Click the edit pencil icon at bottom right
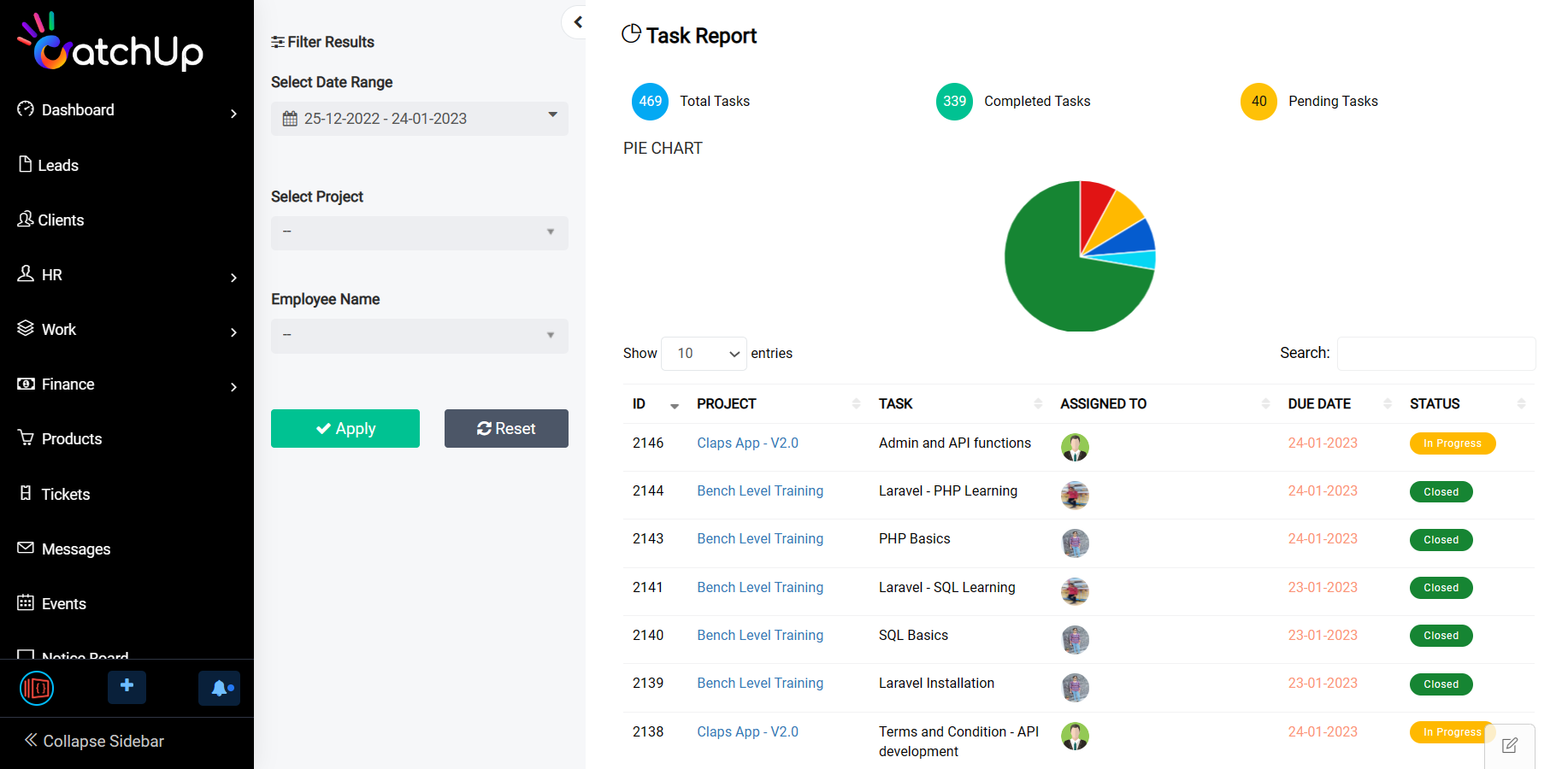 pos(1510,745)
